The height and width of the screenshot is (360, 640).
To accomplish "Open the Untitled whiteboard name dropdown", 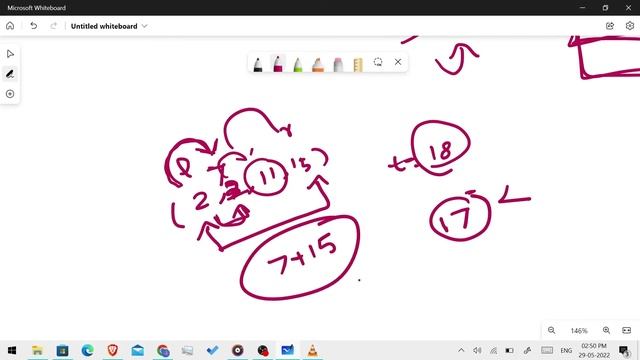I will (x=144, y=26).
